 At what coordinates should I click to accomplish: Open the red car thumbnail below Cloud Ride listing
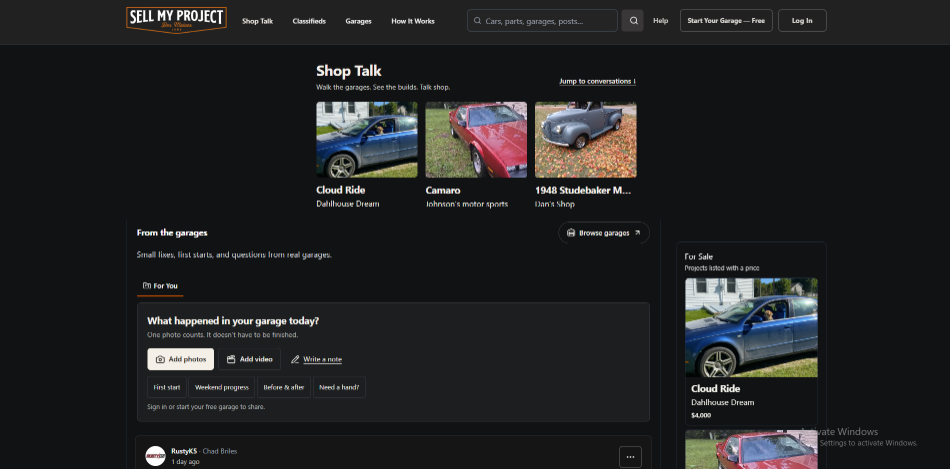pyautogui.click(x=751, y=450)
